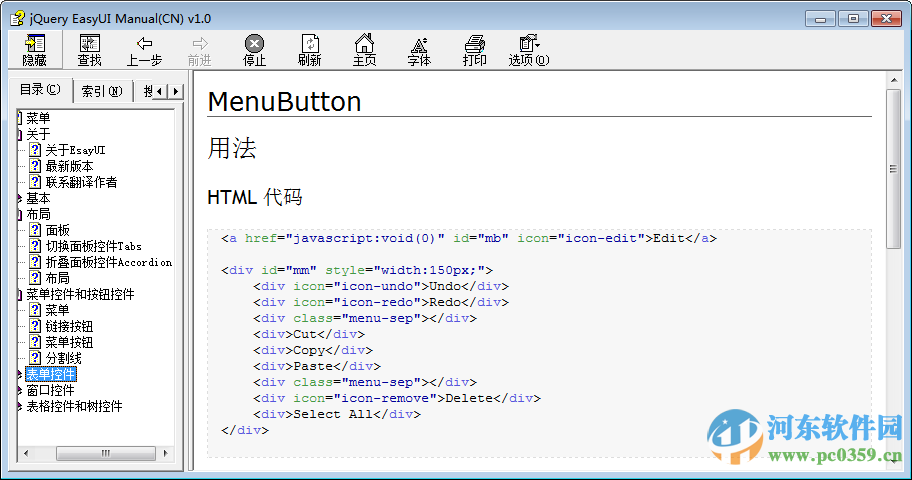Click the MenuButton heading text

point(284,102)
